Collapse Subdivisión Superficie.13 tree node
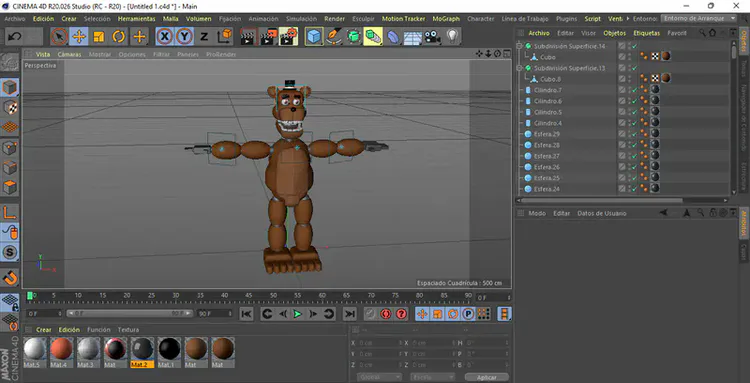 coord(519,68)
